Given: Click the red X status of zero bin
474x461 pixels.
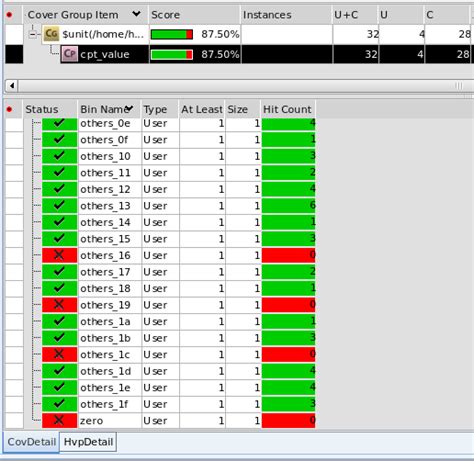Looking at the screenshot, I should pos(59,420).
